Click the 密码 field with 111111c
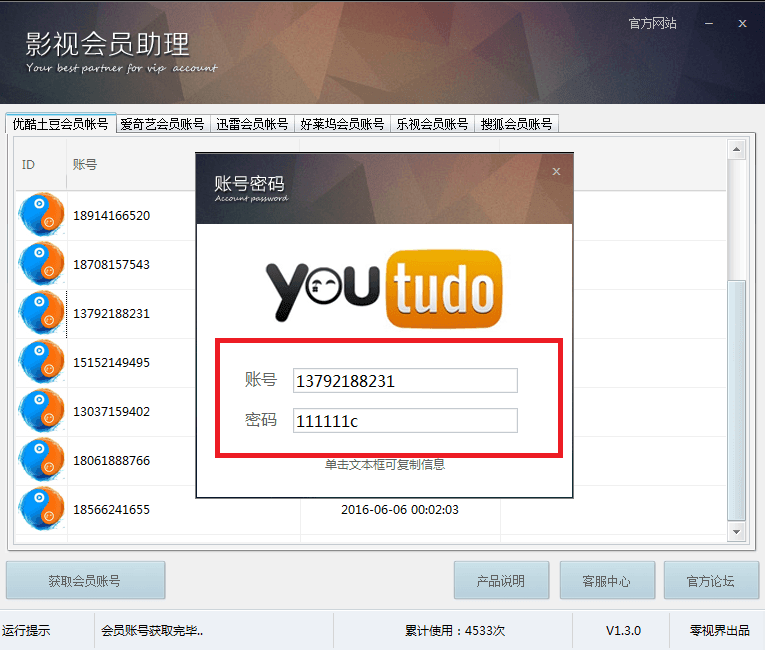This screenshot has height=650, width=765. tap(405, 421)
